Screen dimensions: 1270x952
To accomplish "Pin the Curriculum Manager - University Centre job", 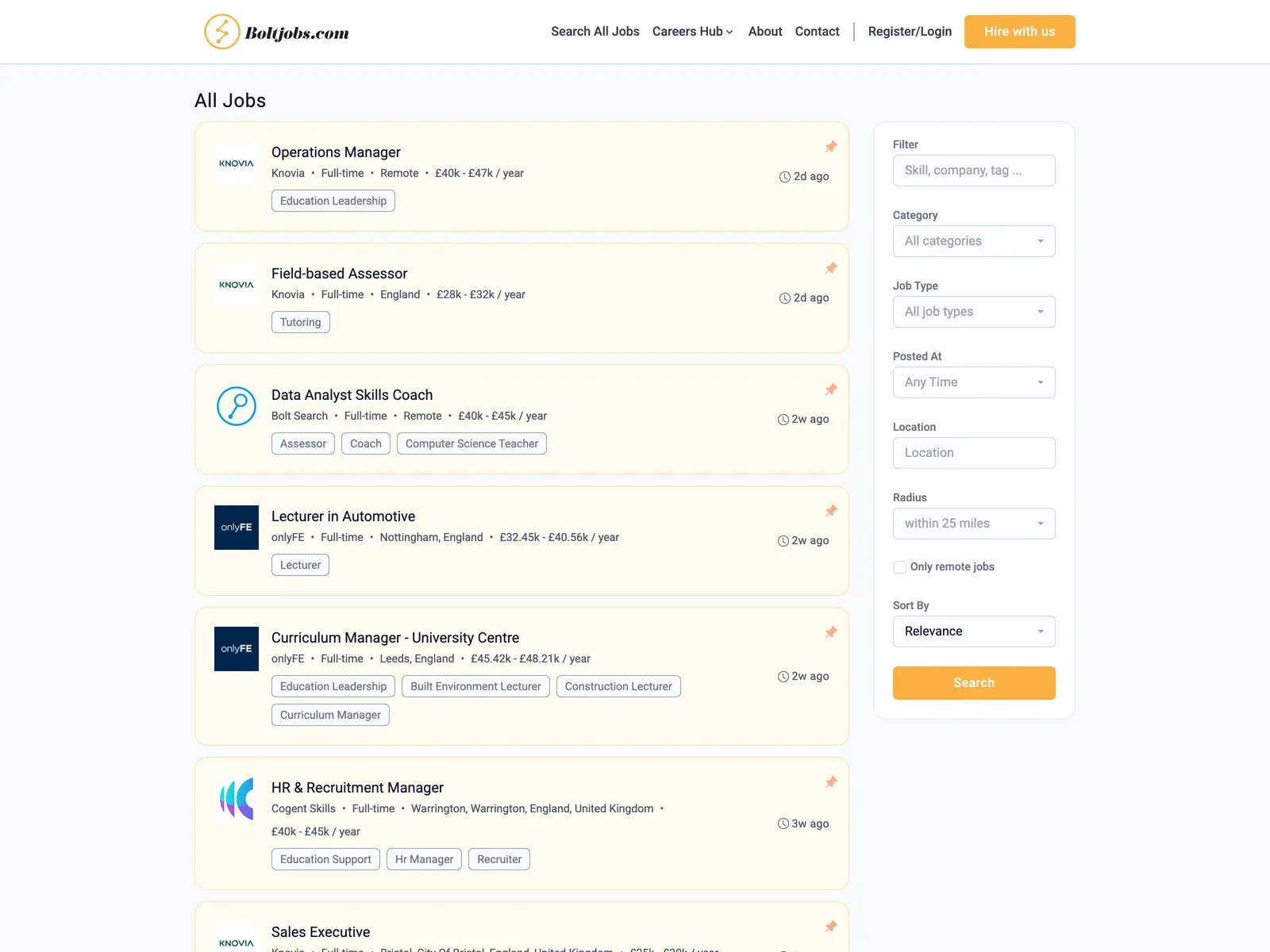I will [831, 632].
